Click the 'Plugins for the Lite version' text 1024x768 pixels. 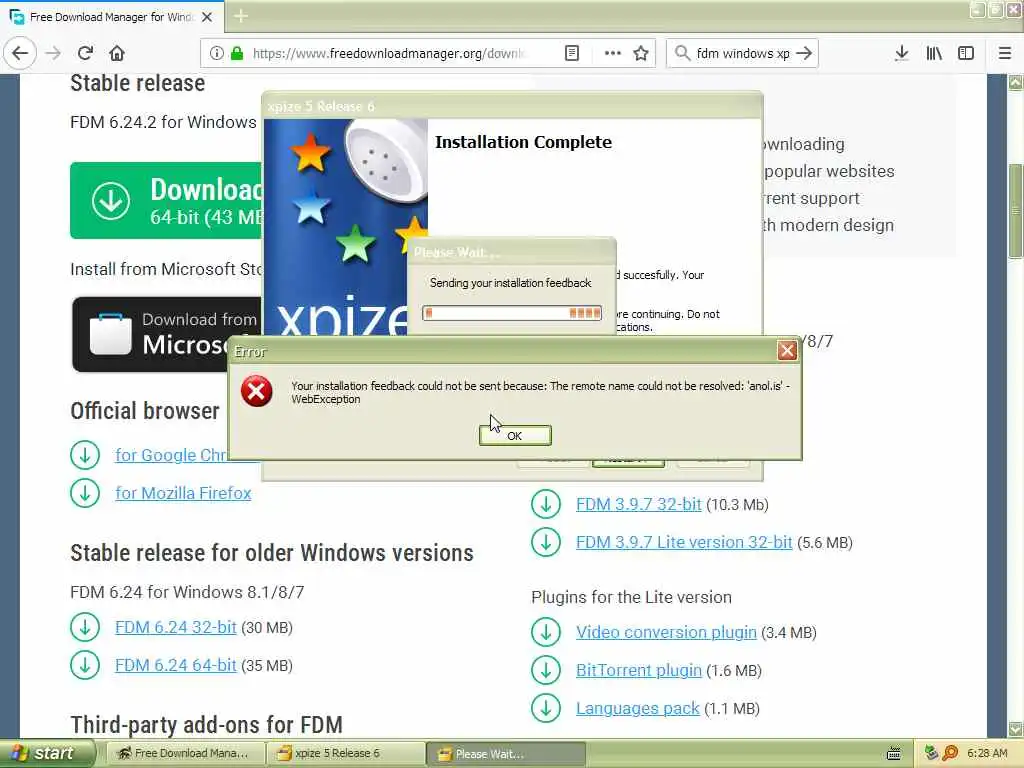[631, 598]
